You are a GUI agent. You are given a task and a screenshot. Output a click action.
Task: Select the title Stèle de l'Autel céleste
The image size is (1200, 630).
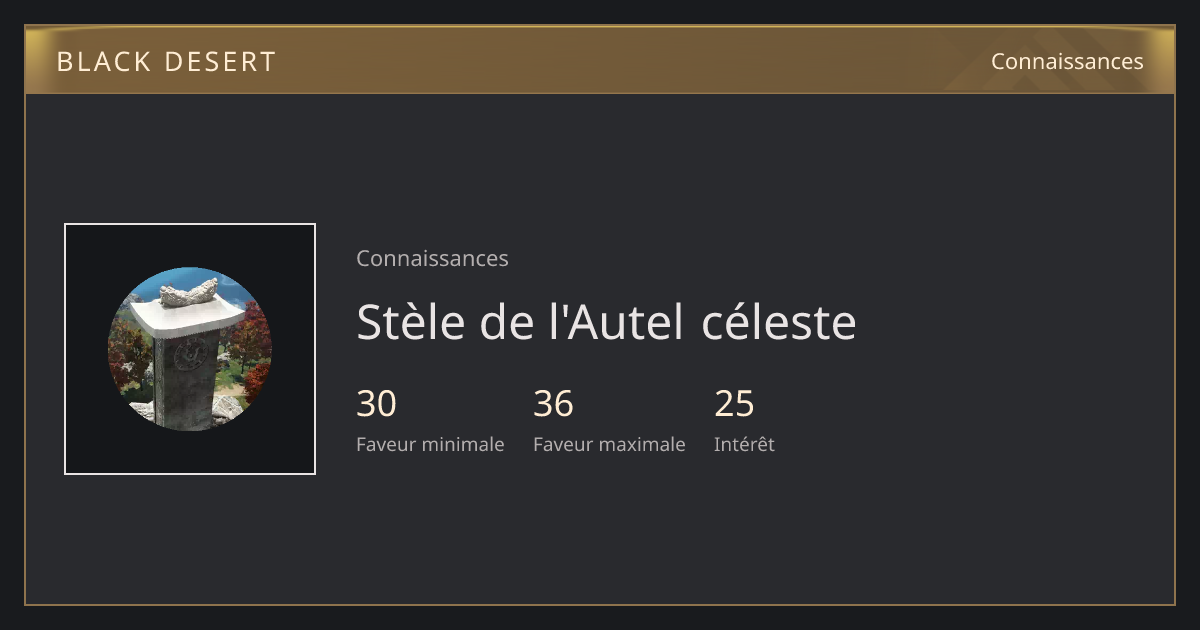click(606, 322)
